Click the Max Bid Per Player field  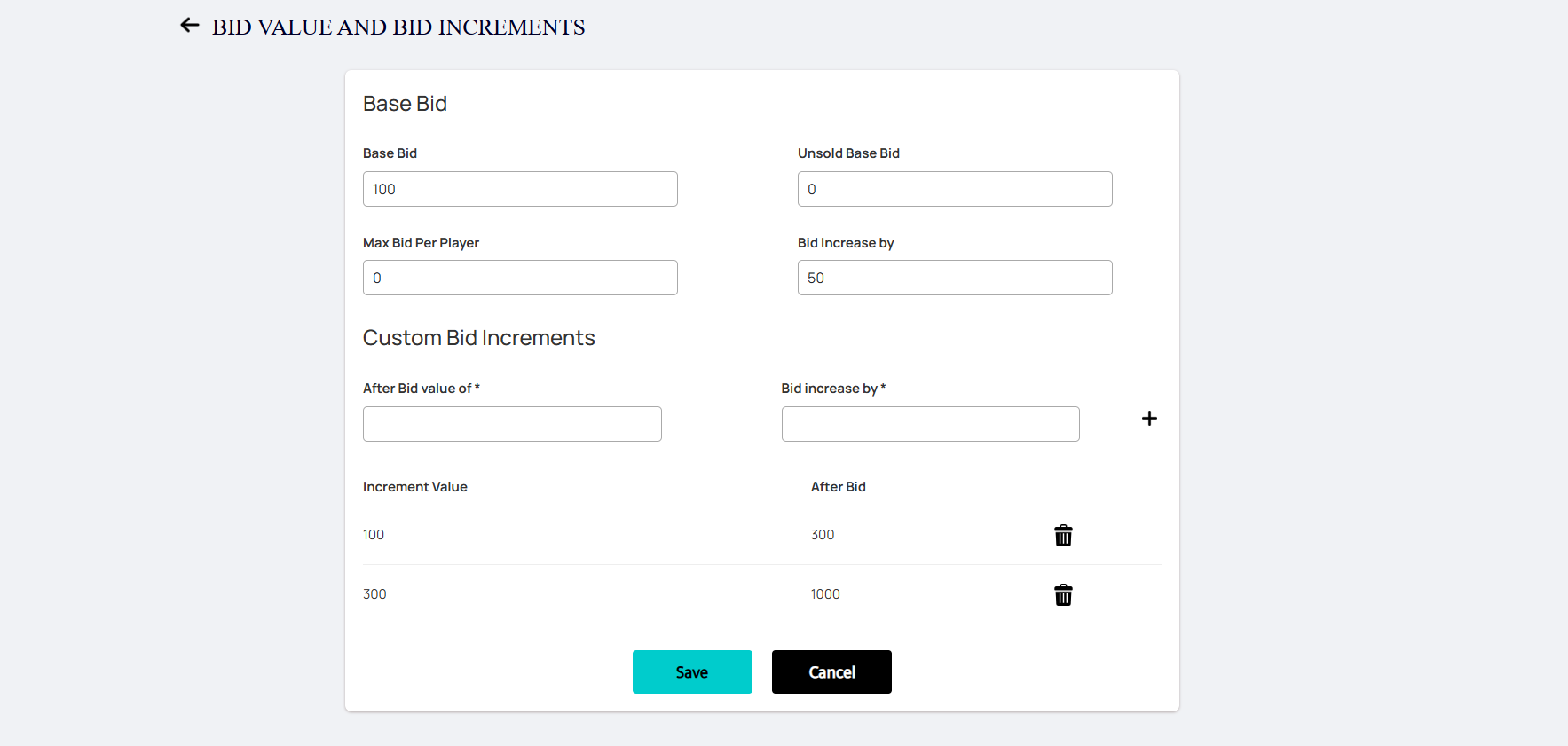pyautogui.click(x=520, y=278)
